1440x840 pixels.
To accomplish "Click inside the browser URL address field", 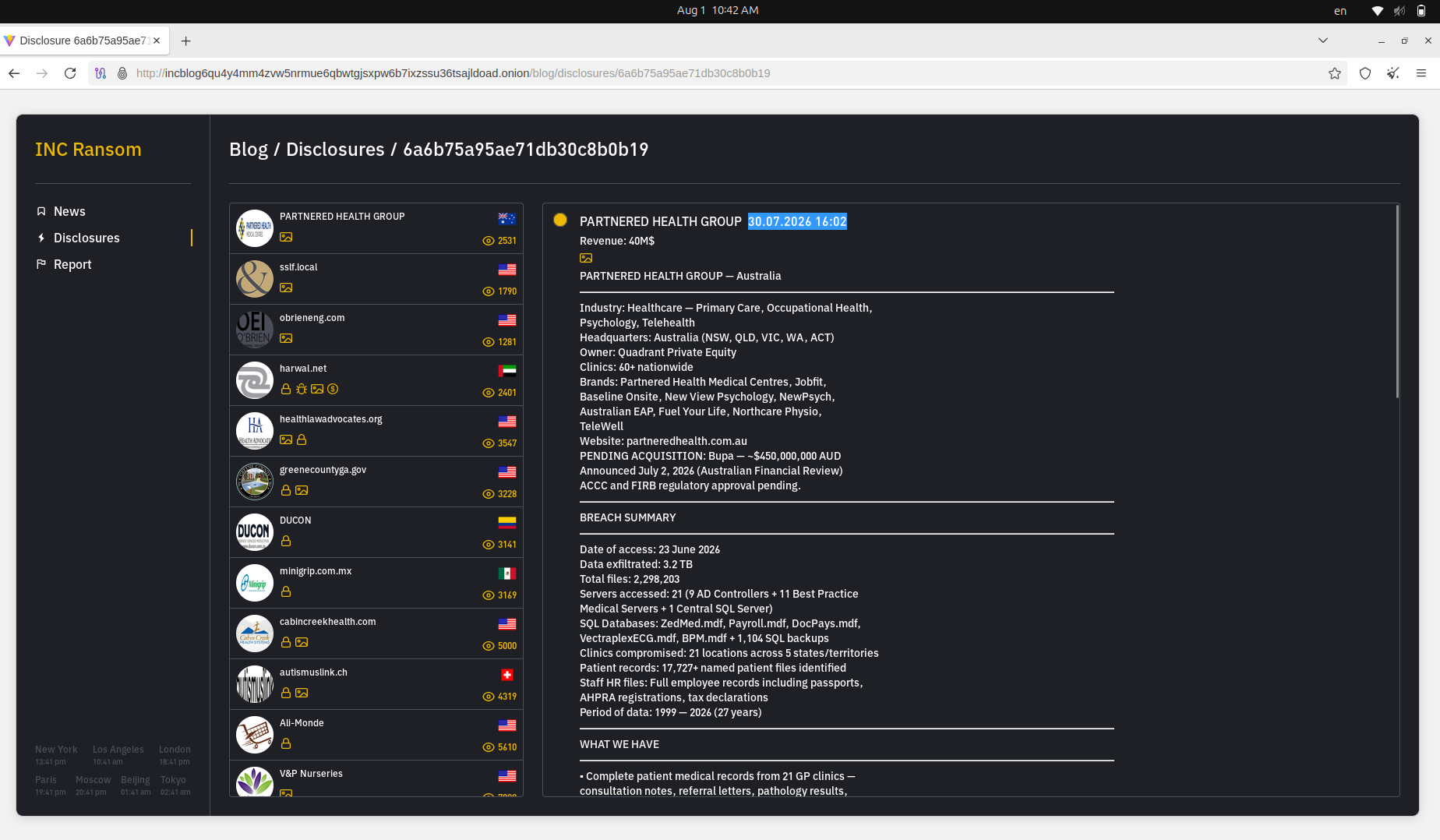I will [x=717, y=73].
